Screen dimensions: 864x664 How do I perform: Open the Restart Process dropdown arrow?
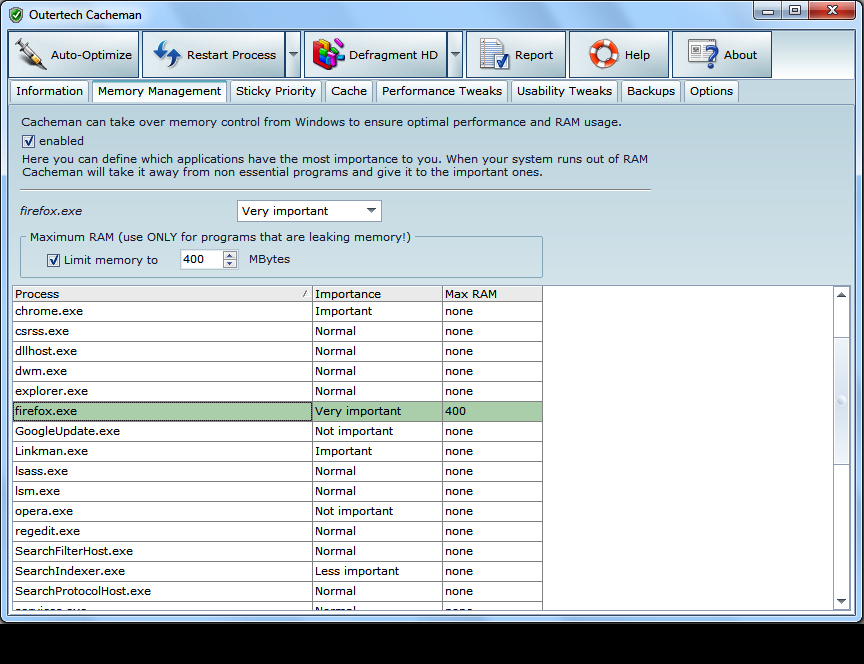click(293, 54)
